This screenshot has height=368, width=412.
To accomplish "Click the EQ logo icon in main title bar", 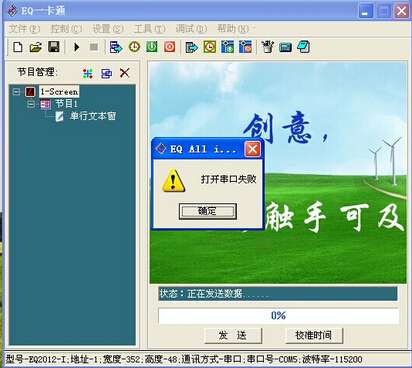I will pos(12,11).
